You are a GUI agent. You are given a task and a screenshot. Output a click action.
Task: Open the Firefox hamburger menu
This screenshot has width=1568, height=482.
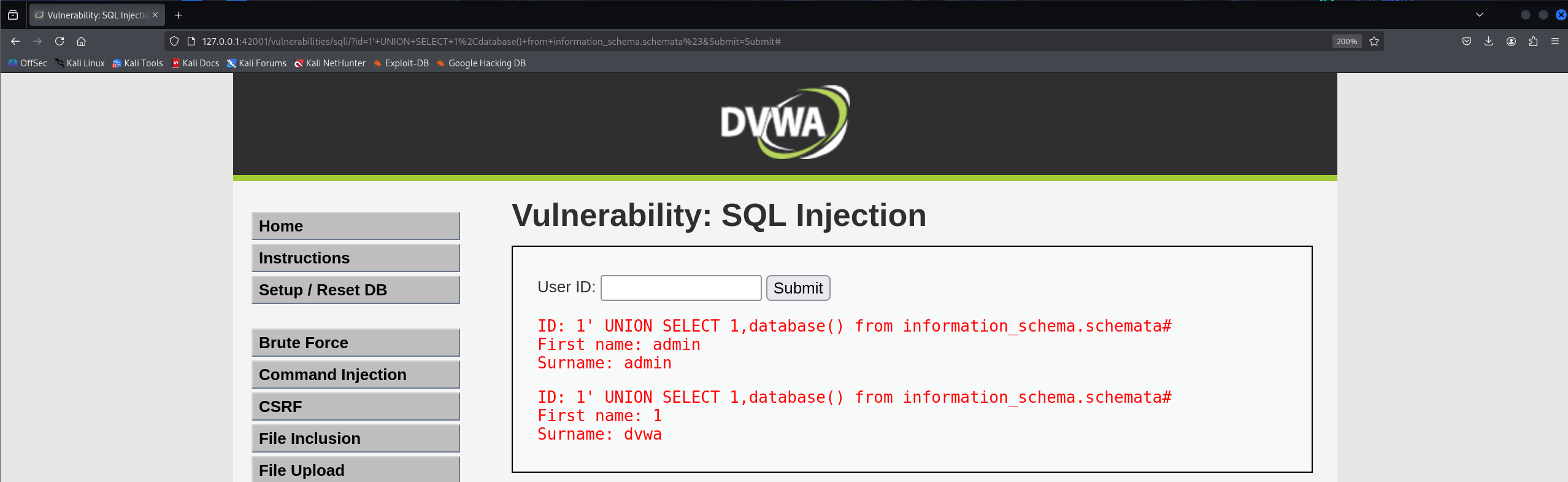pos(1555,41)
